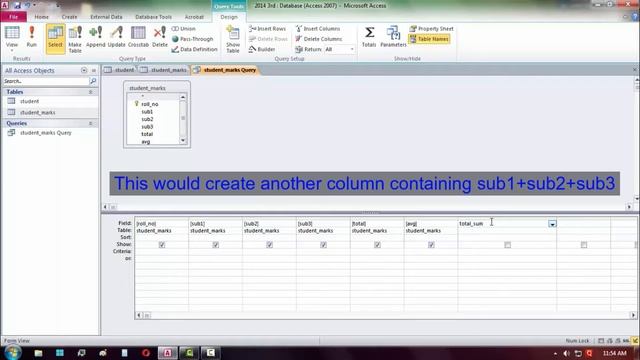Open the total_sum field dropdown arrow
The width and height of the screenshot is (640, 360).
[x=552, y=224]
